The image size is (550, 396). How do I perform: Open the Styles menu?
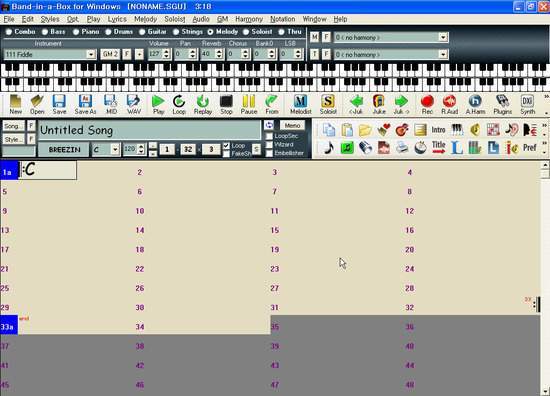50,19
